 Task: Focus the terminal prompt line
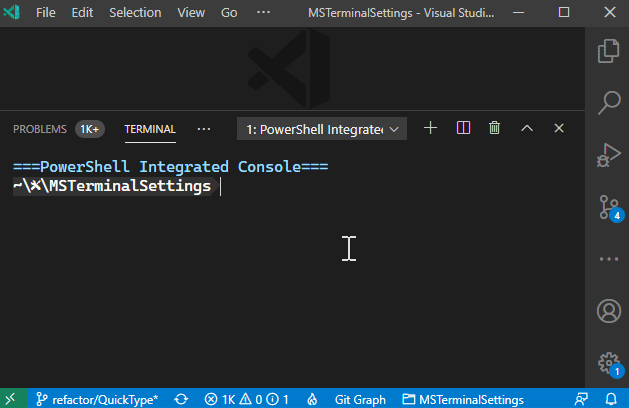(x=116, y=187)
